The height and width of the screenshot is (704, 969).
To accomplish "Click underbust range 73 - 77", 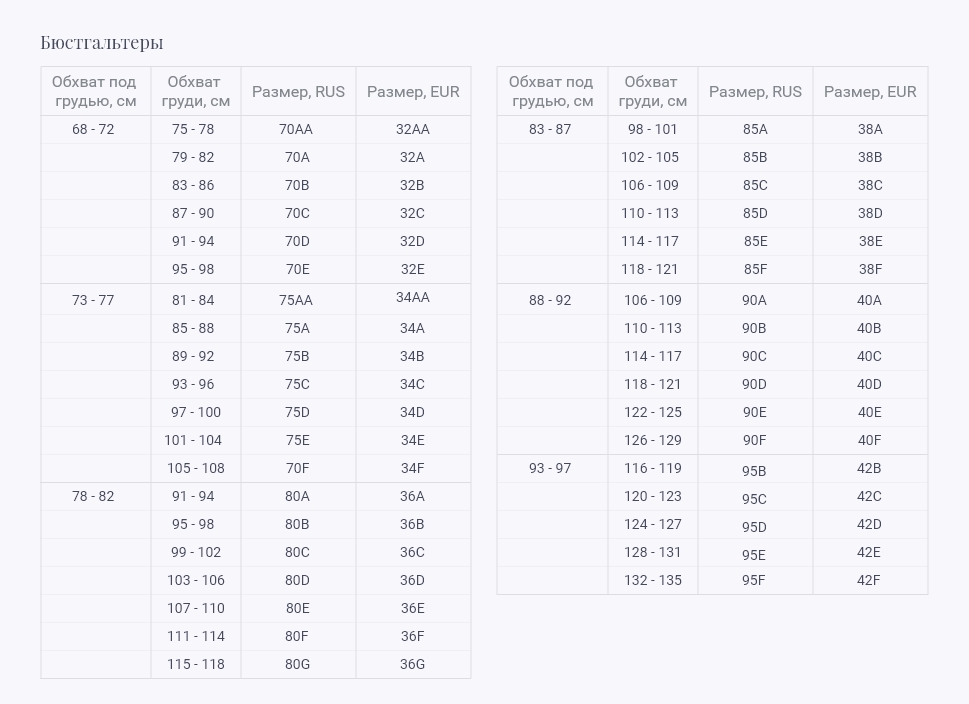I will 93,300.
